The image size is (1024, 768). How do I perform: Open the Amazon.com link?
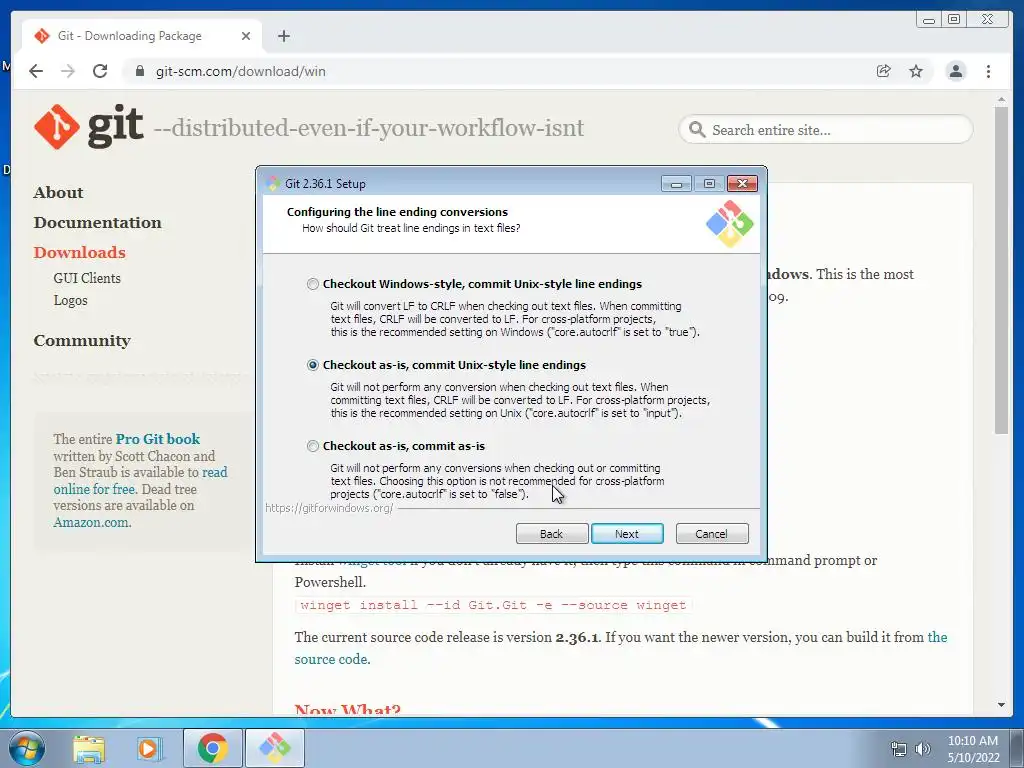[91, 522]
